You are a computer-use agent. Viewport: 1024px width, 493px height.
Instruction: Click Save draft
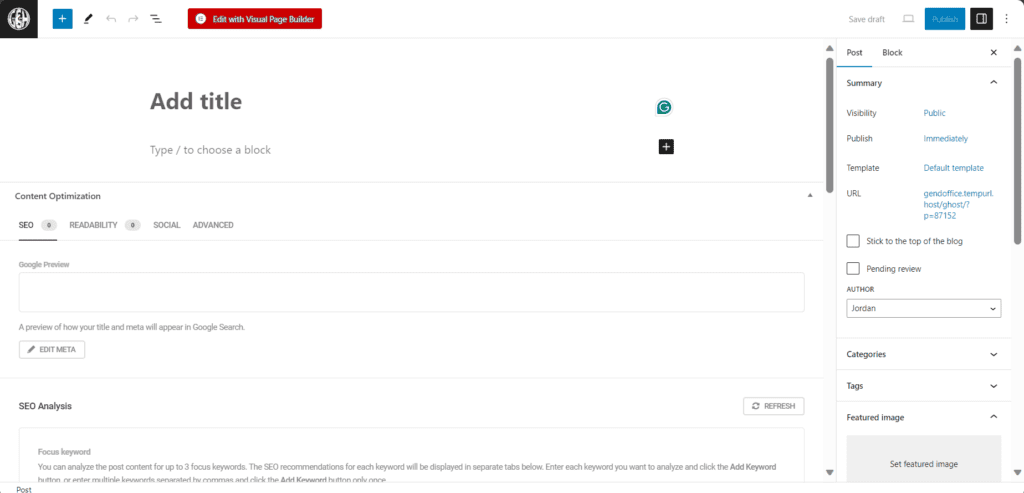click(x=866, y=19)
